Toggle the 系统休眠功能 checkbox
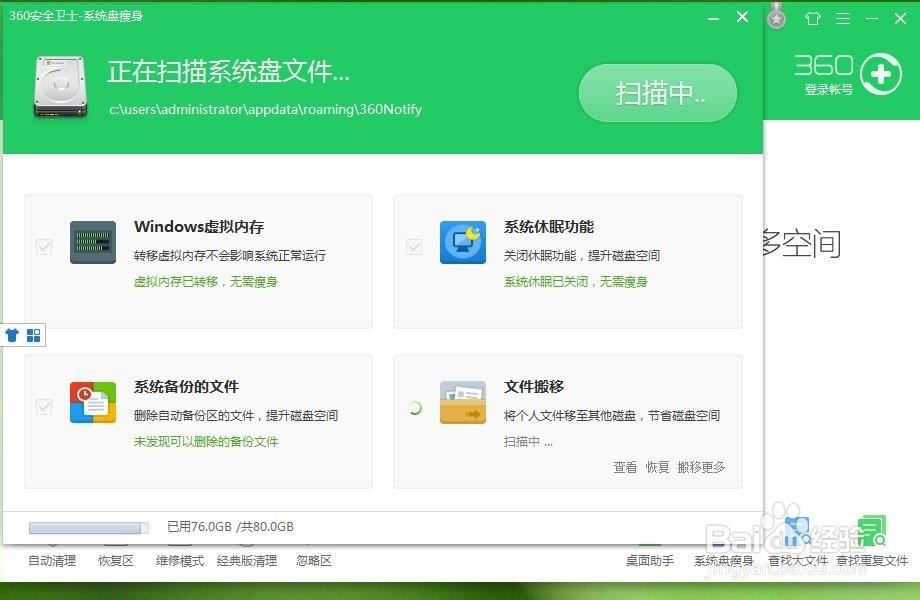Viewport: 920px width, 600px height. [414, 246]
